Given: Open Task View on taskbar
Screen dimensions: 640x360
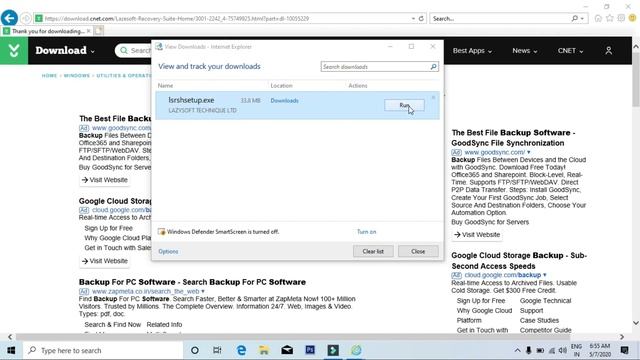Looking at the screenshot, I should (217, 350).
